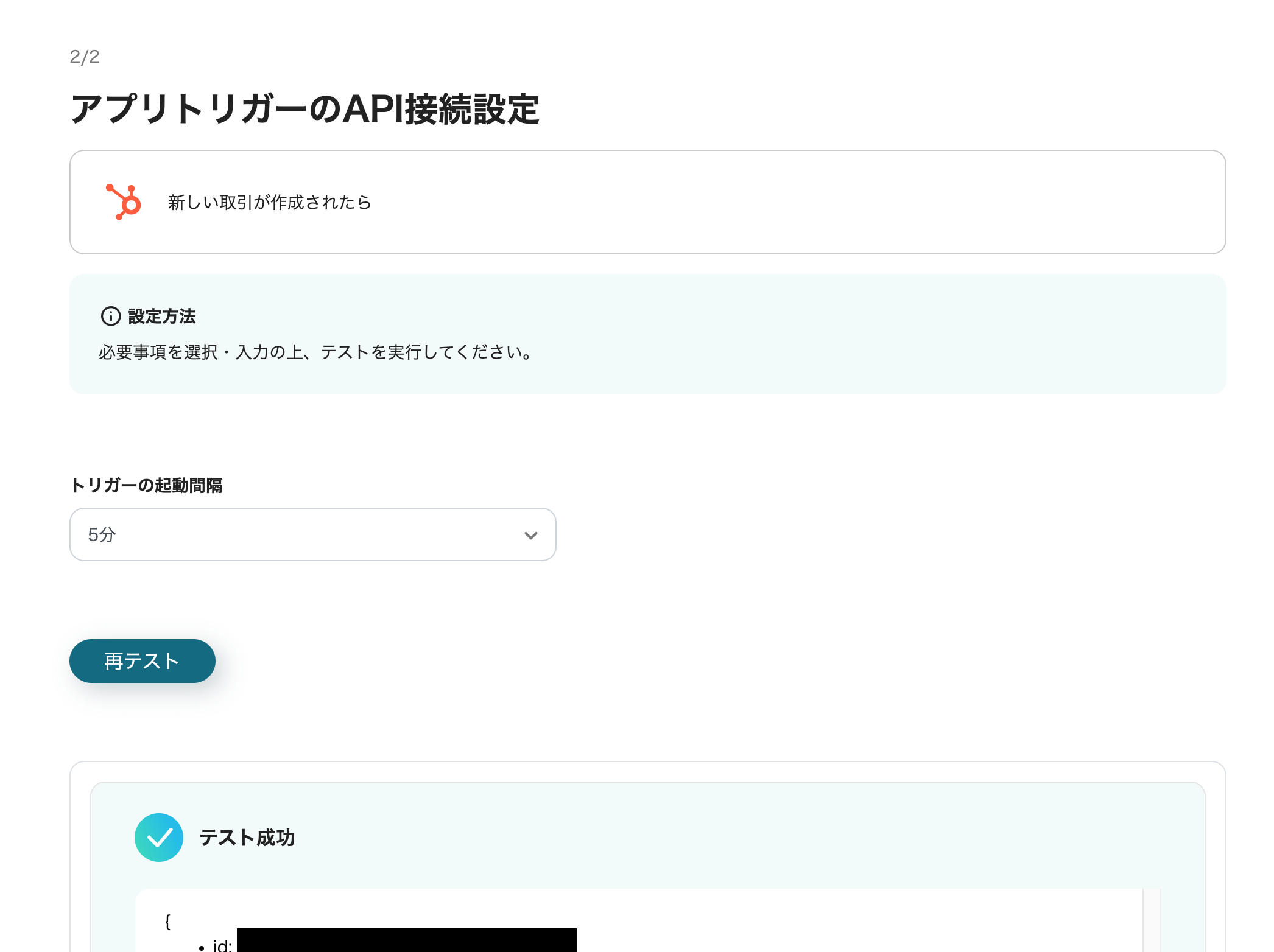Click the アプリトリガーのAPI接続設定 heading
The width and height of the screenshot is (1274, 952).
click(x=306, y=110)
